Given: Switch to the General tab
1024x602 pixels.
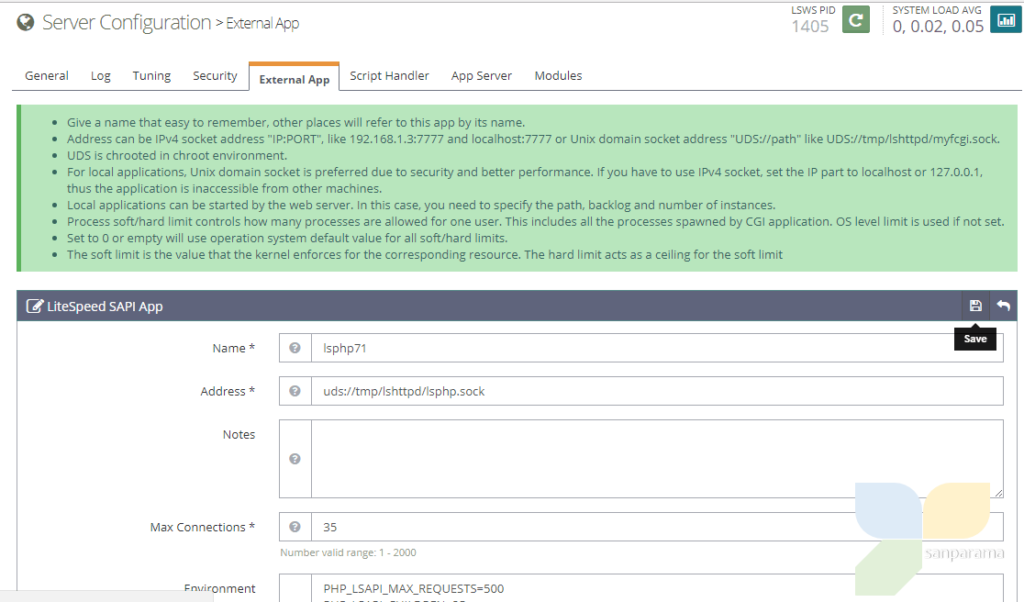Looking at the screenshot, I should click(x=46, y=76).
